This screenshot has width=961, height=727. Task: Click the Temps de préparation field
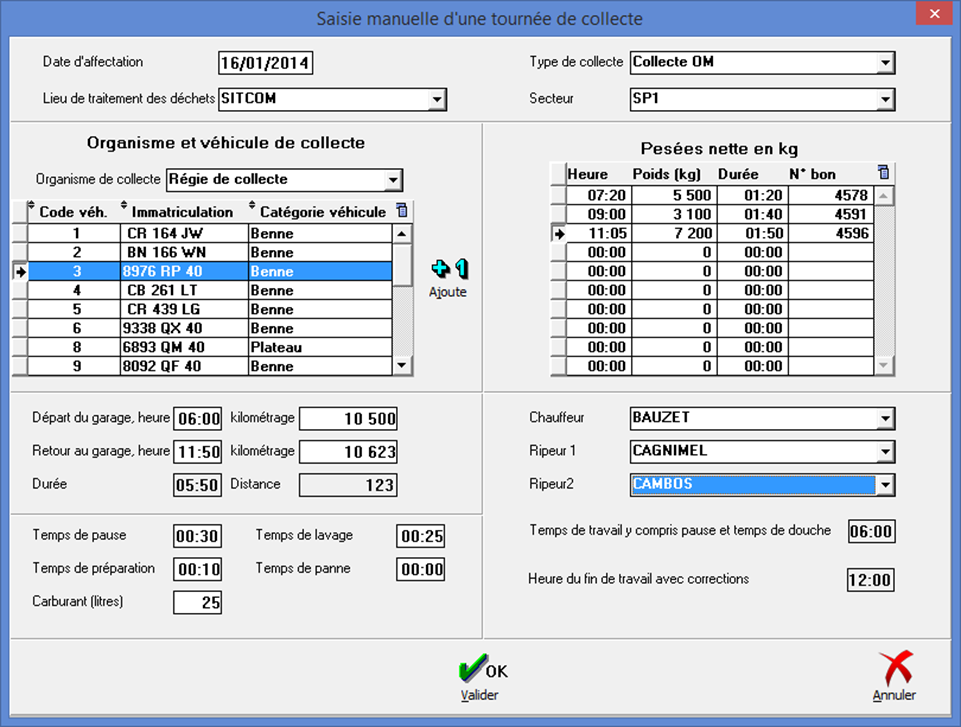pos(197,569)
